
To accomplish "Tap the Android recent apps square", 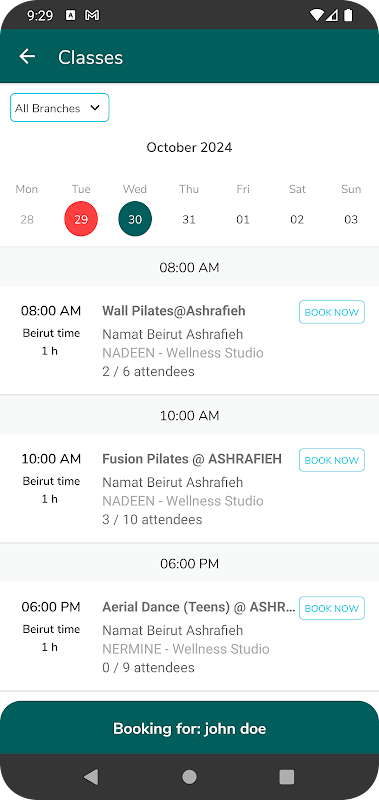I will (287, 777).
